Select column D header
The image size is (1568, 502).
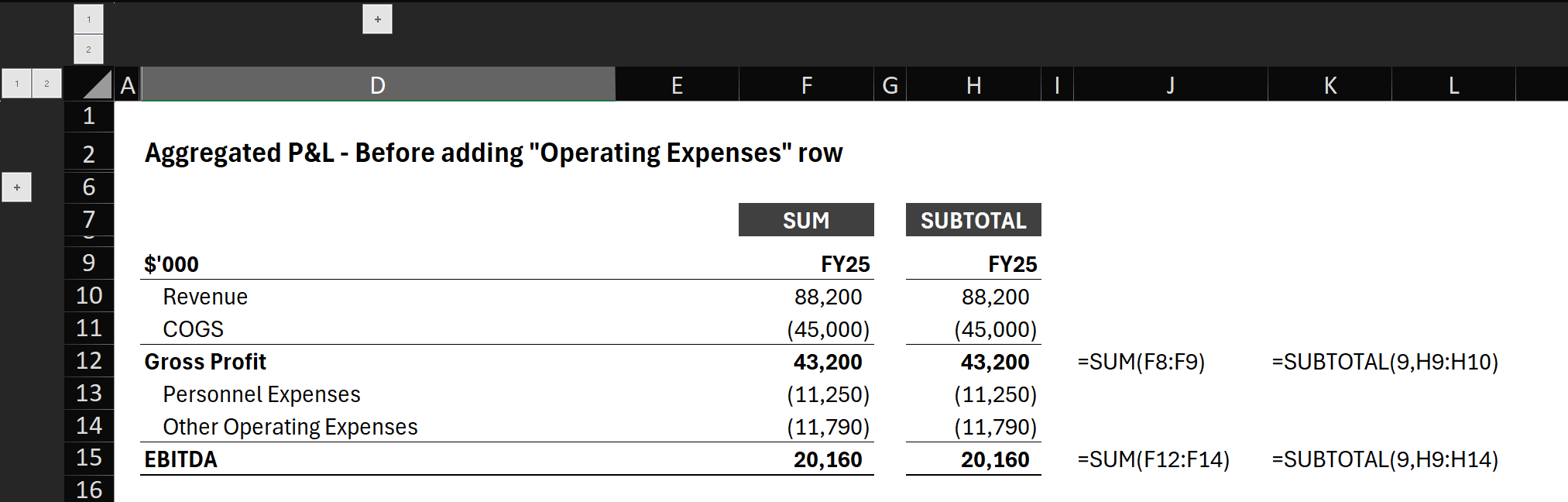click(x=378, y=85)
